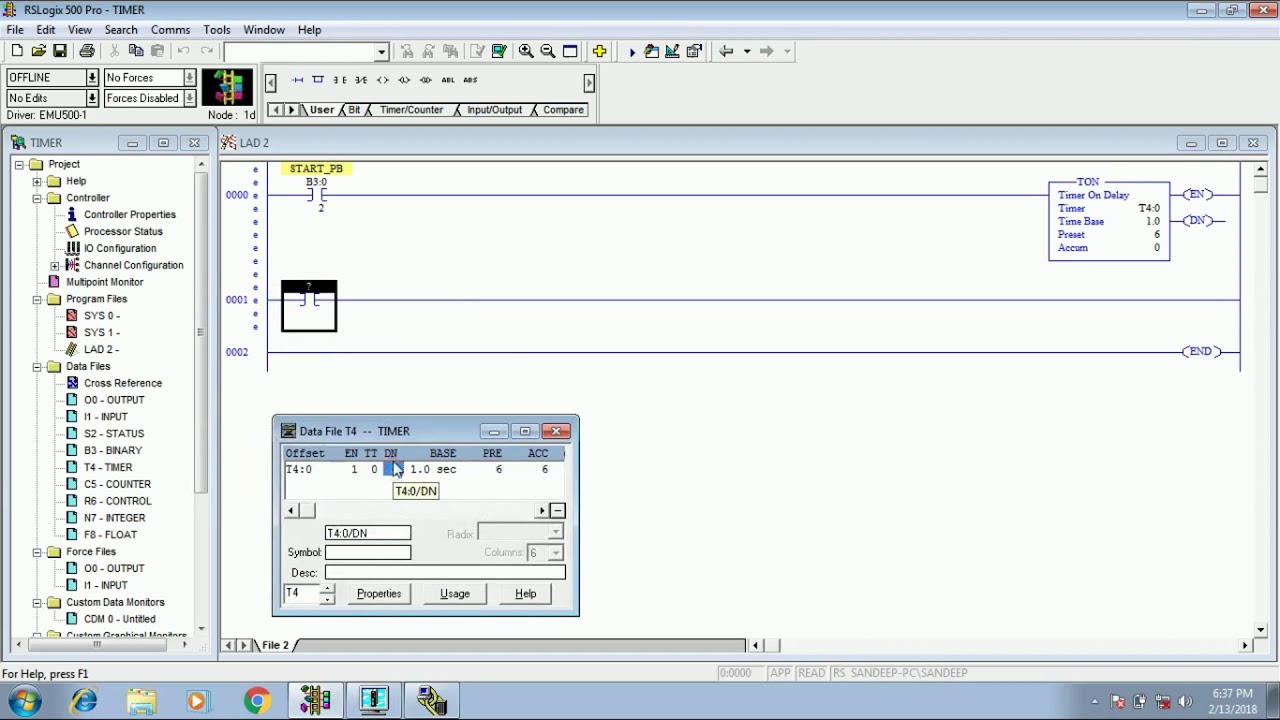Click Properties in Data File T4 window
Screen dimensions: 1280x720
click(x=379, y=594)
